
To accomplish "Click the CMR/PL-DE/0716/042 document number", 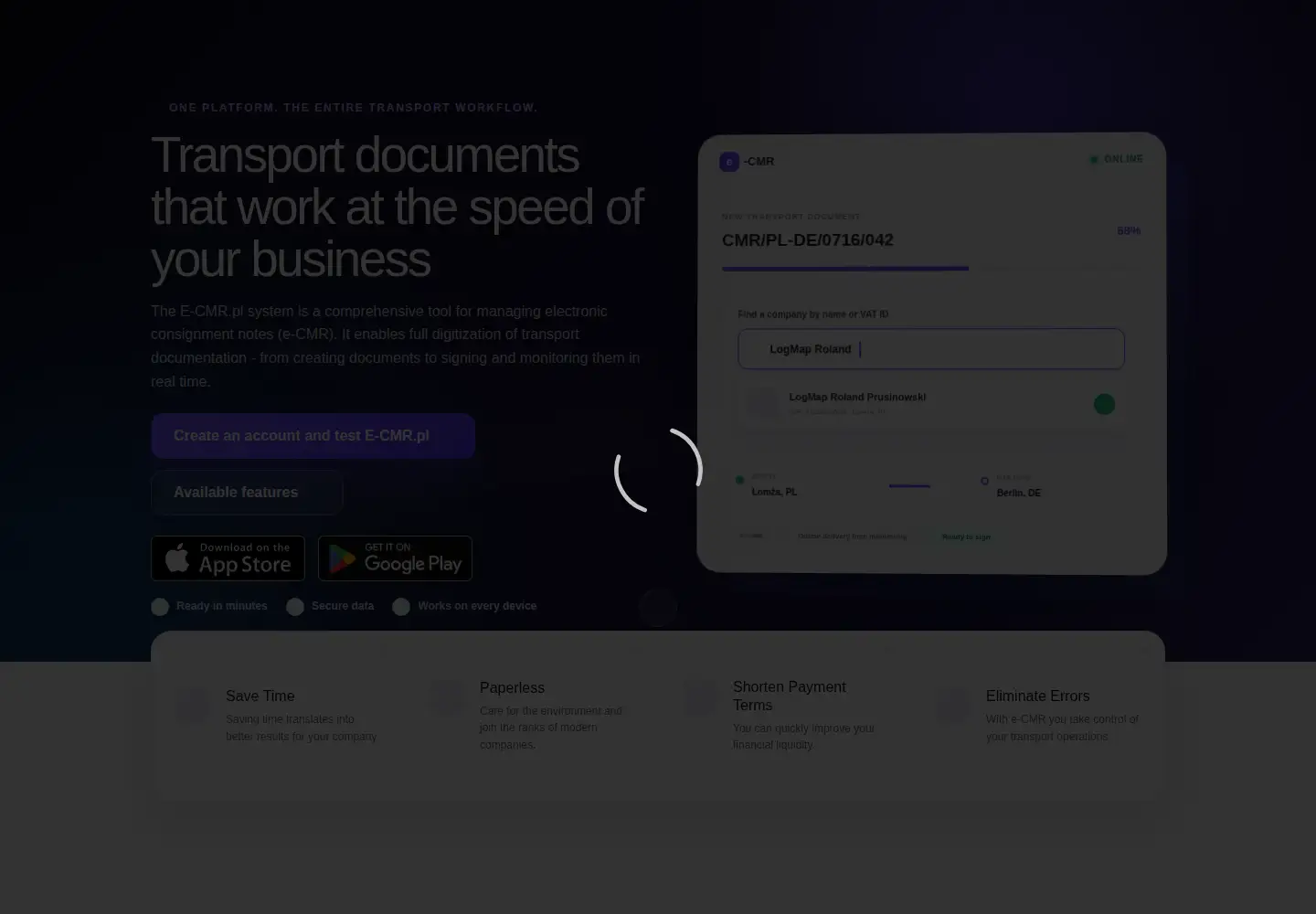I will 808,240.
